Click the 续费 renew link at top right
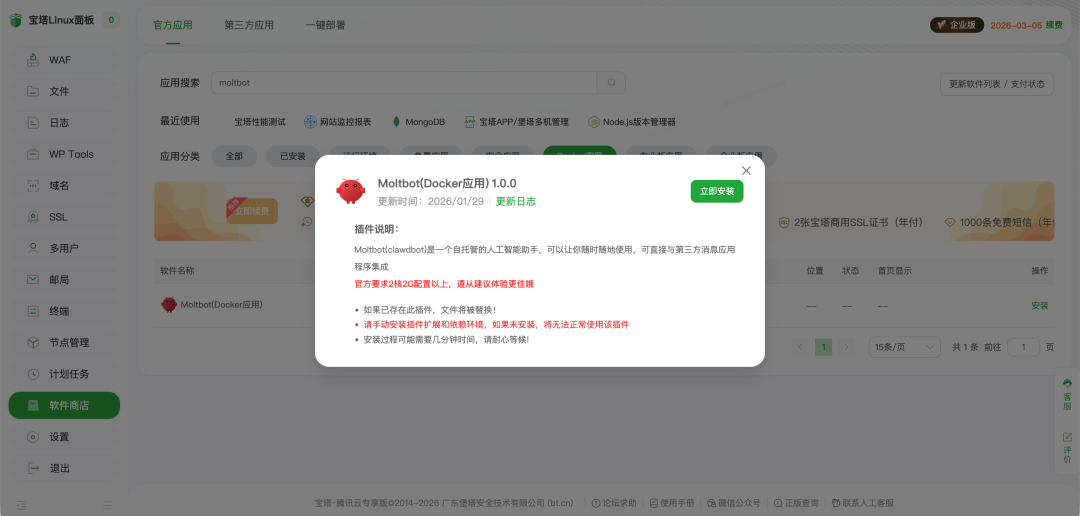This screenshot has width=1080, height=516. pos(1054,25)
